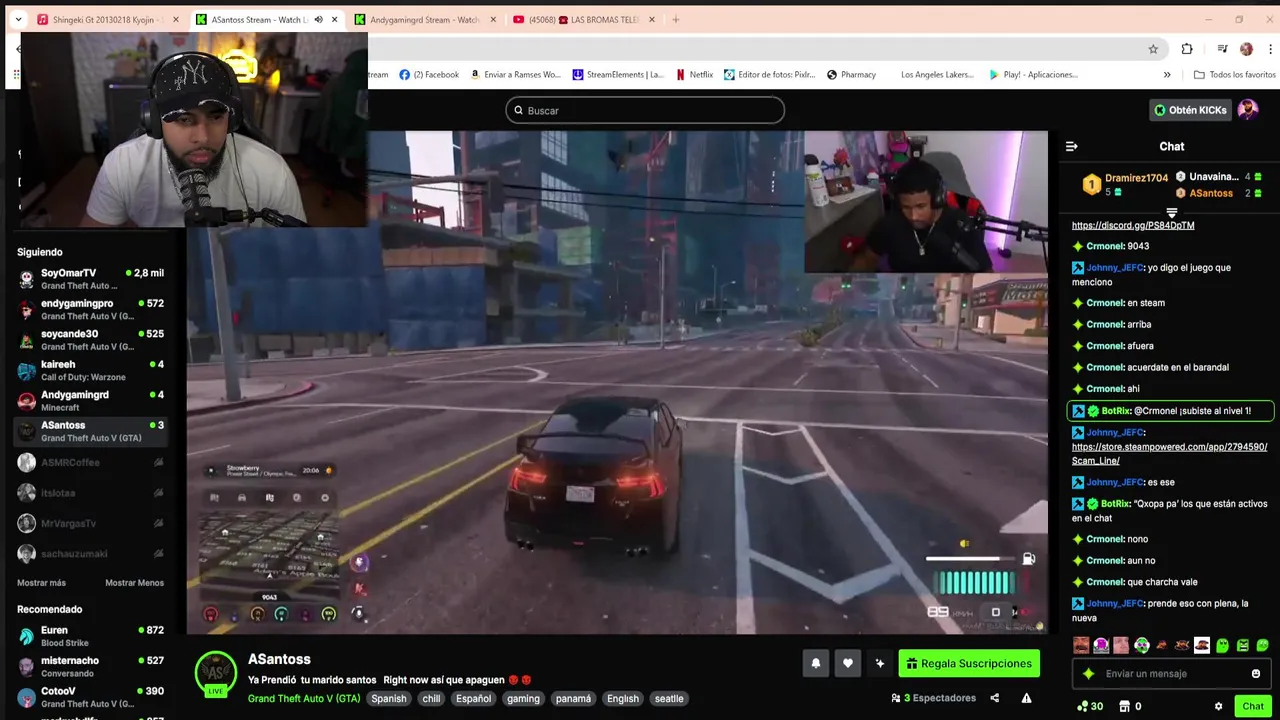
Task: Open the shop icon showing 0
Action: coord(1130,706)
